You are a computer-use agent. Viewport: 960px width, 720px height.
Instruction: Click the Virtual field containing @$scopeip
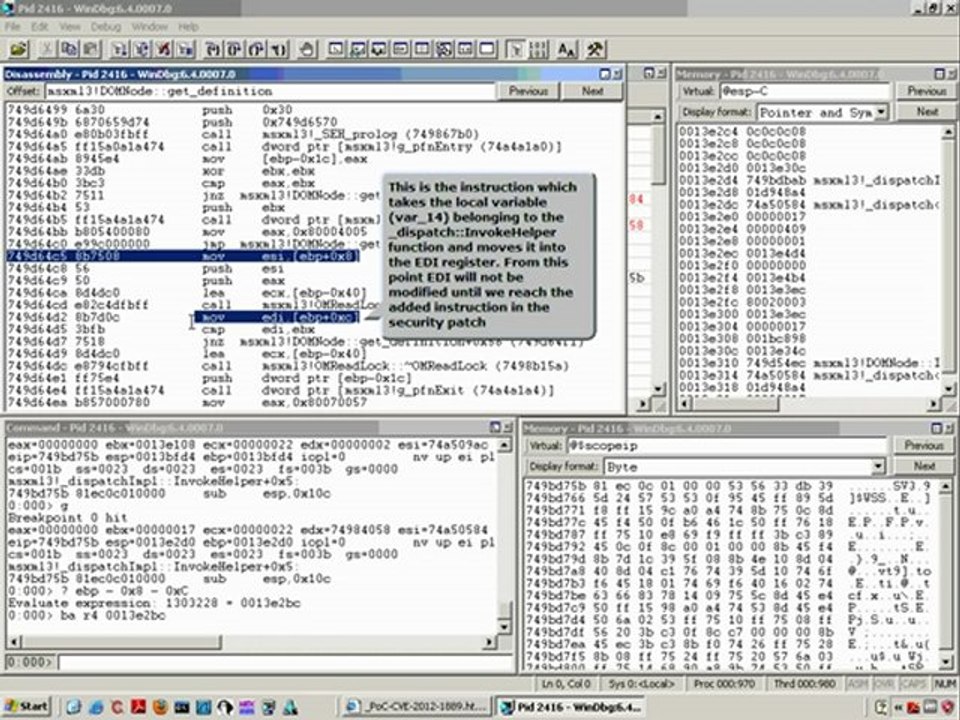pyautogui.click(x=726, y=446)
